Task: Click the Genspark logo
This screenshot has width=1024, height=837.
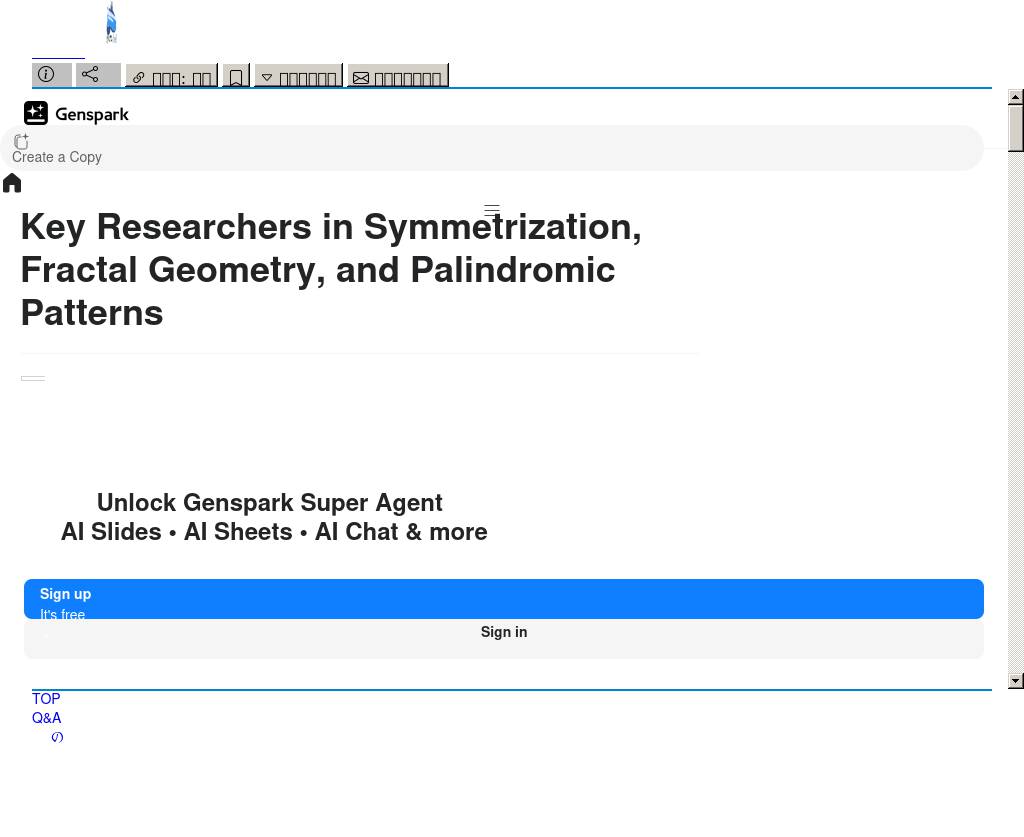Action: click(x=77, y=114)
